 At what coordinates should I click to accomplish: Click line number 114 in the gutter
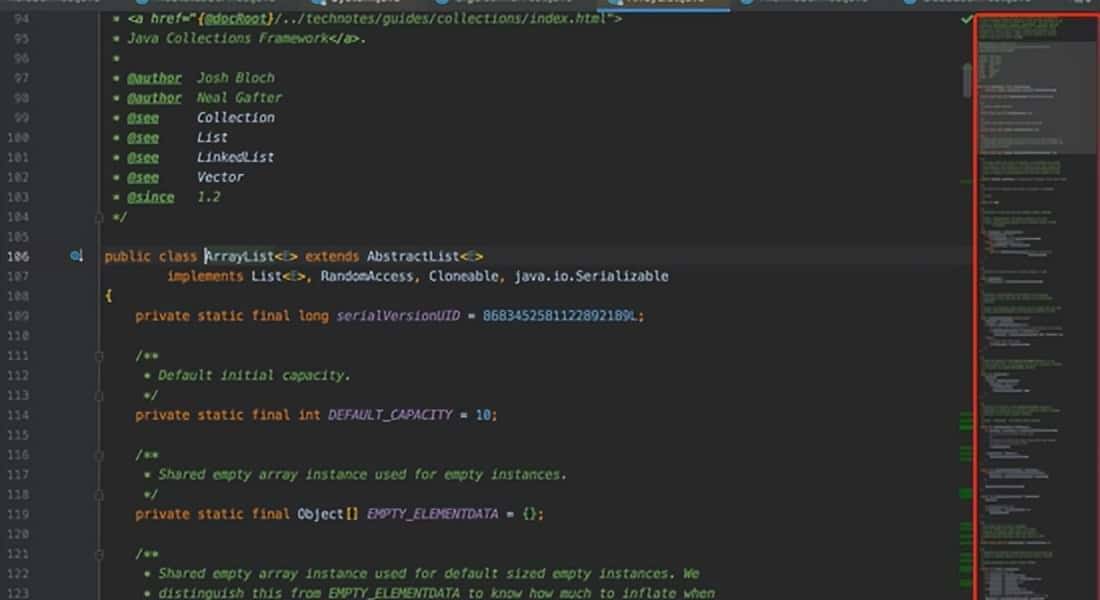tap(20, 415)
